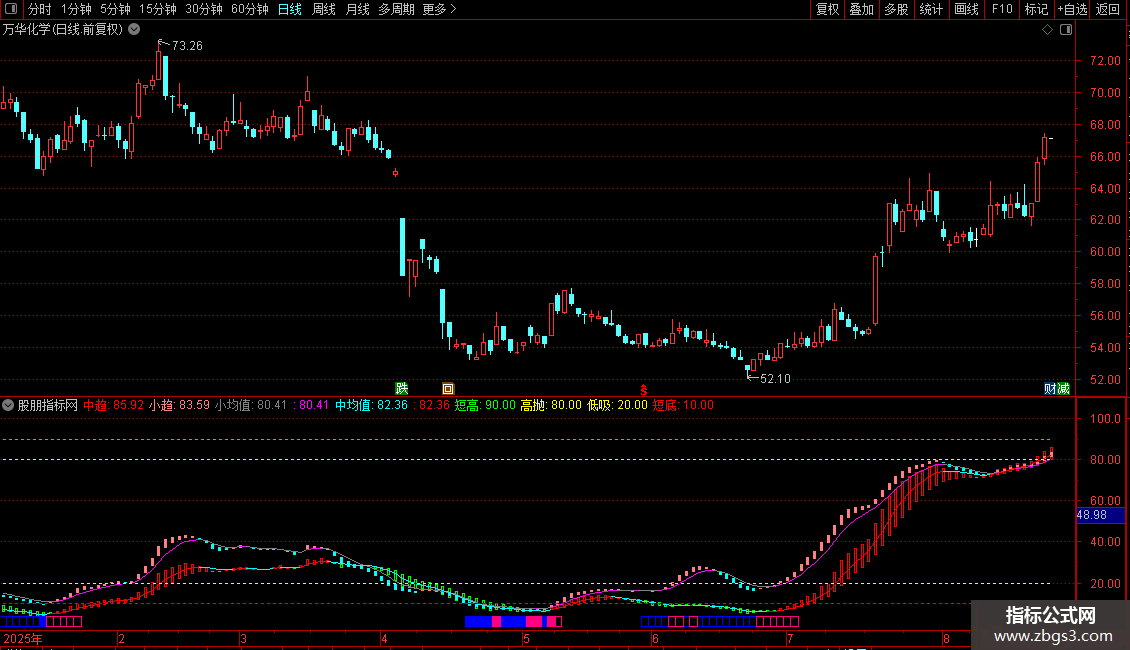Open the indicator dropdown beside 股朋指标网

[x=8, y=405]
